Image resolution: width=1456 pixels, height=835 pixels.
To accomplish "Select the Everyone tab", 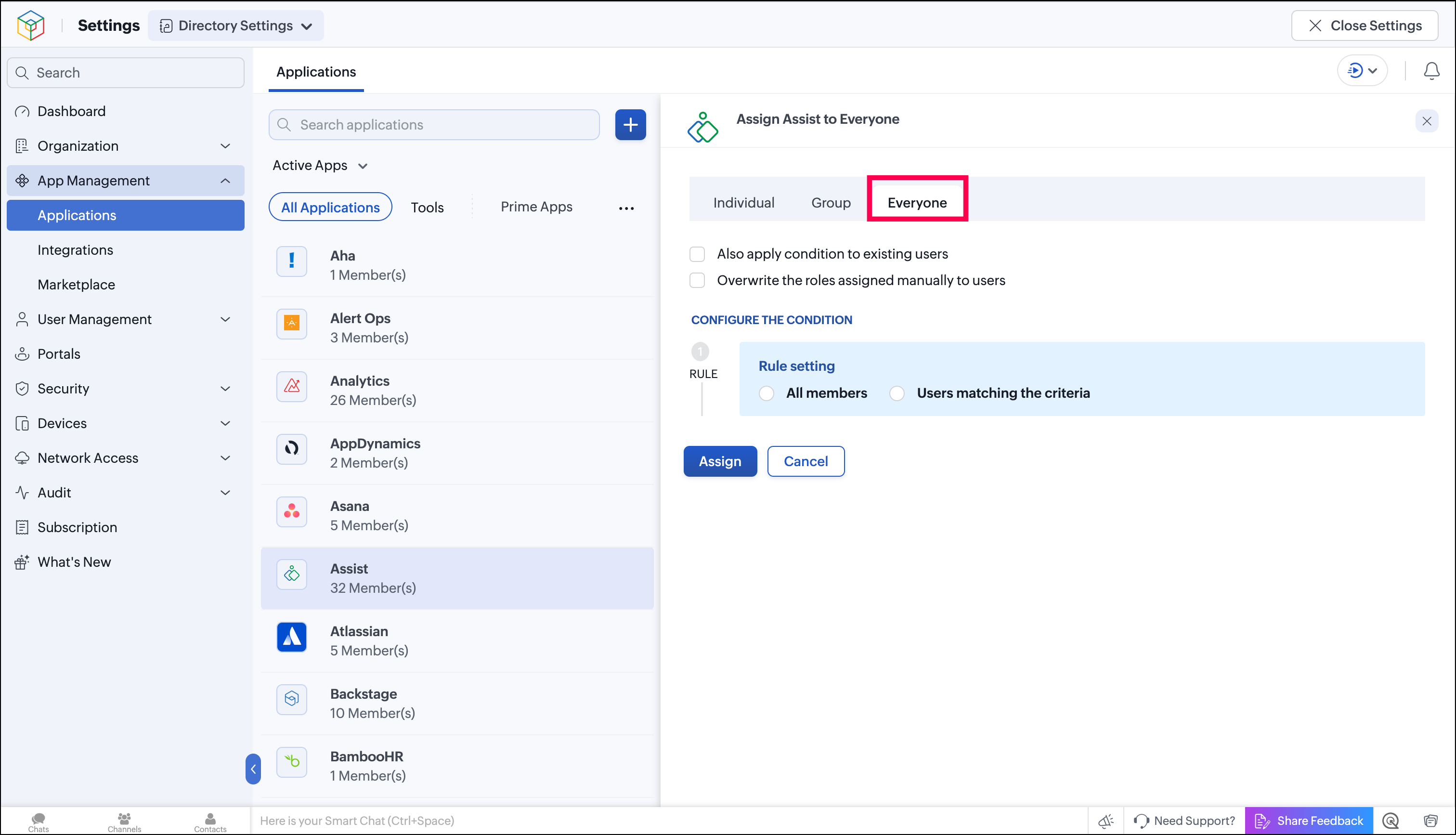I will 917,203.
